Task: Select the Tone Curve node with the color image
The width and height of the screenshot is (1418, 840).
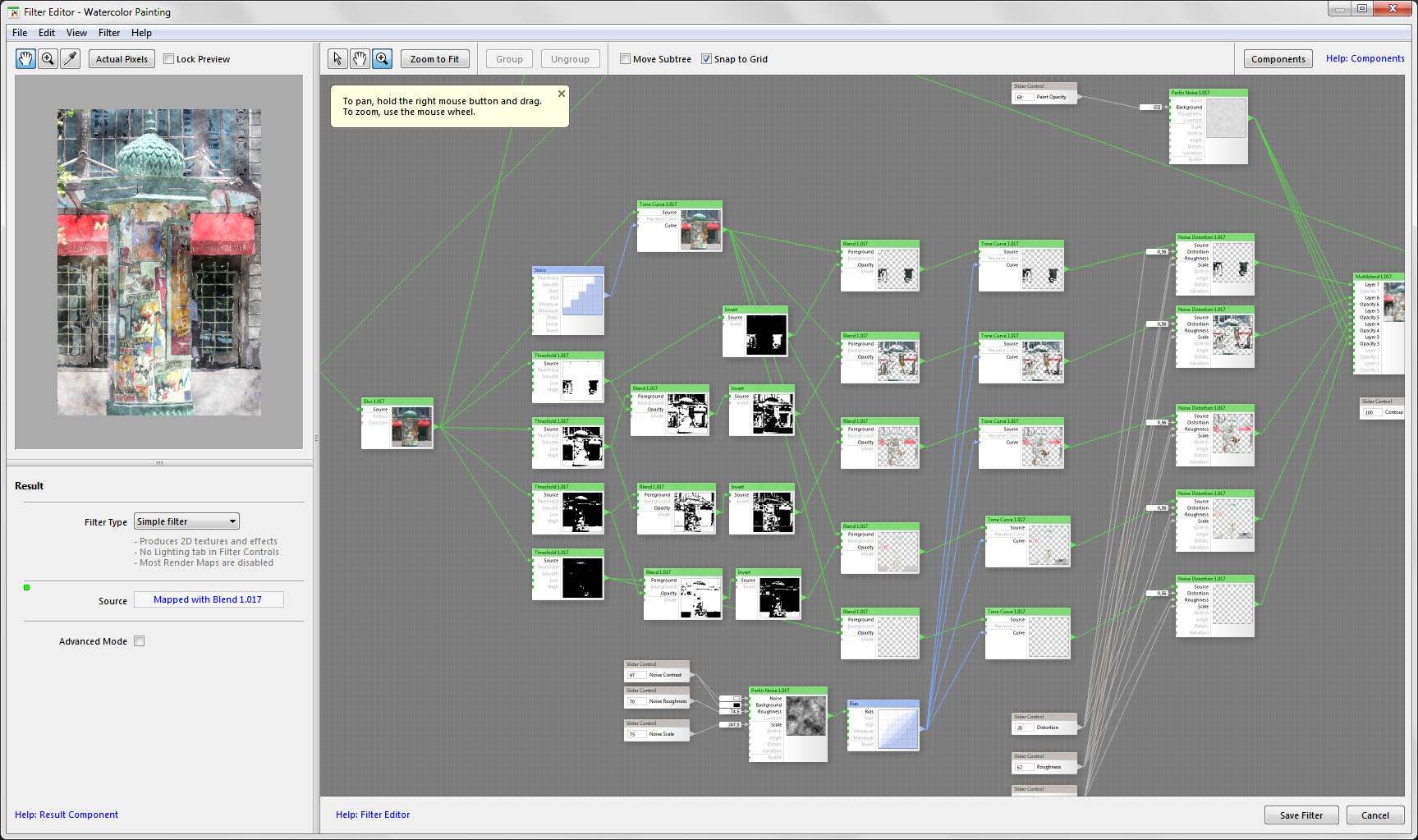Action: click(x=680, y=226)
